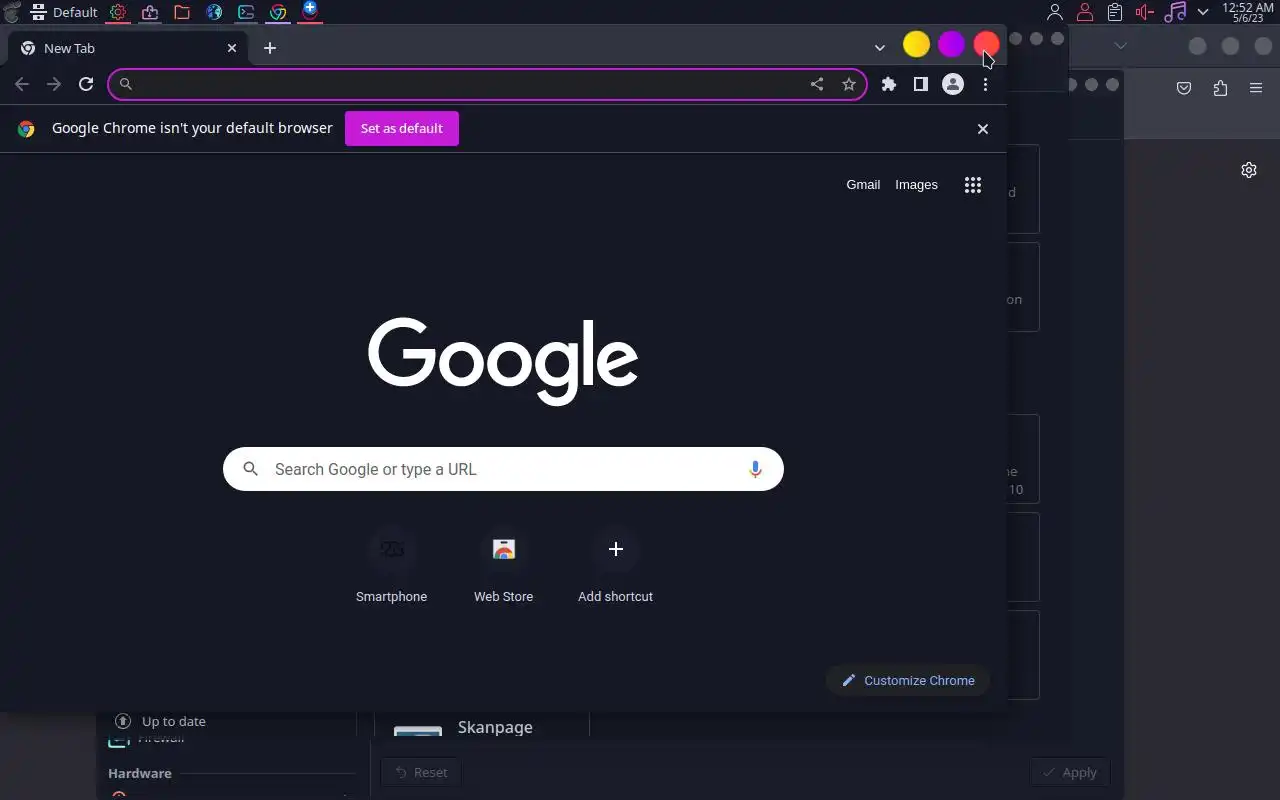Viewport: 1280px width, 800px height.
Task: Open the Web Store shortcut
Action: point(504,566)
